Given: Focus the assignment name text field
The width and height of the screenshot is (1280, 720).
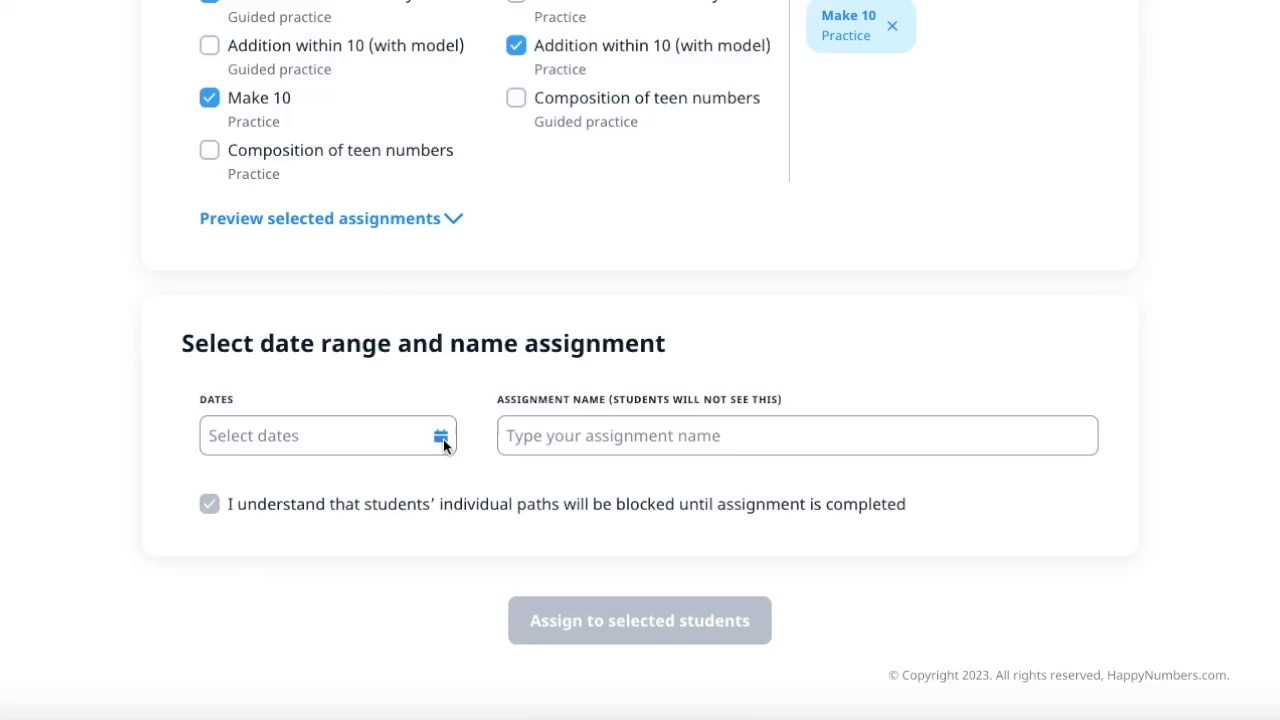Looking at the screenshot, I should pyautogui.click(x=797, y=436).
